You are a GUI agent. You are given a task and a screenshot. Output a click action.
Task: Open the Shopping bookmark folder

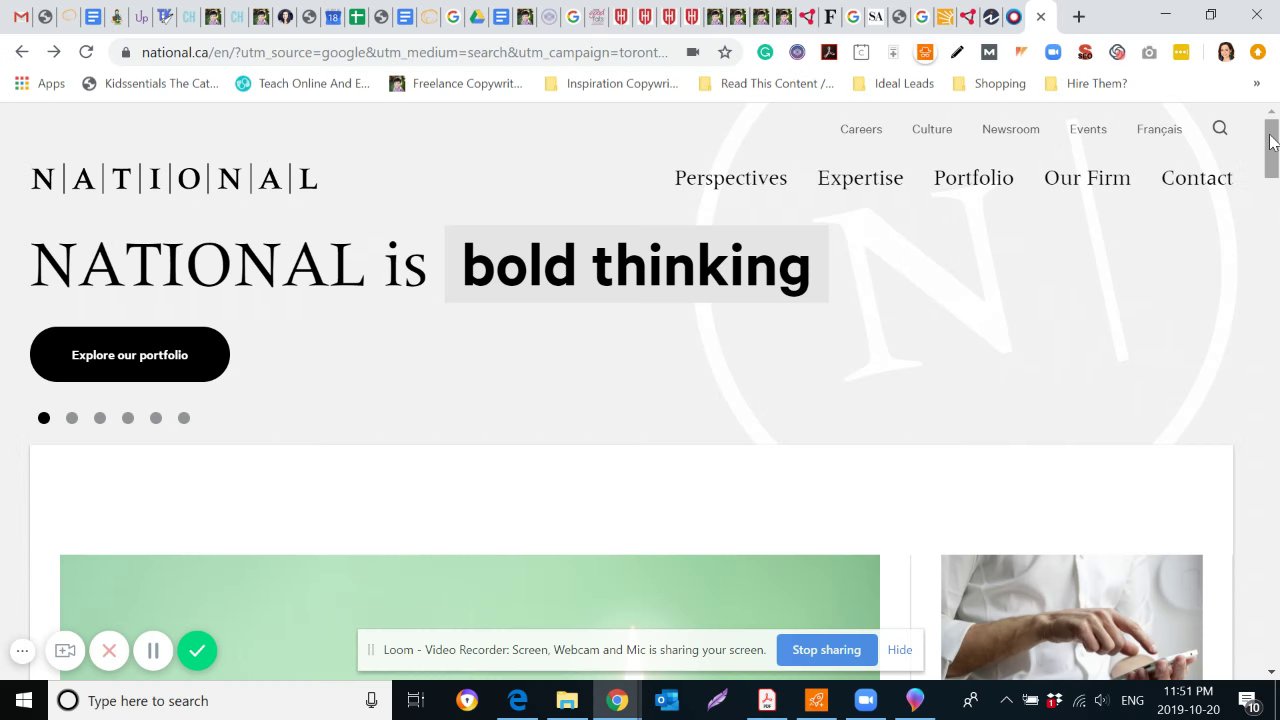989,83
